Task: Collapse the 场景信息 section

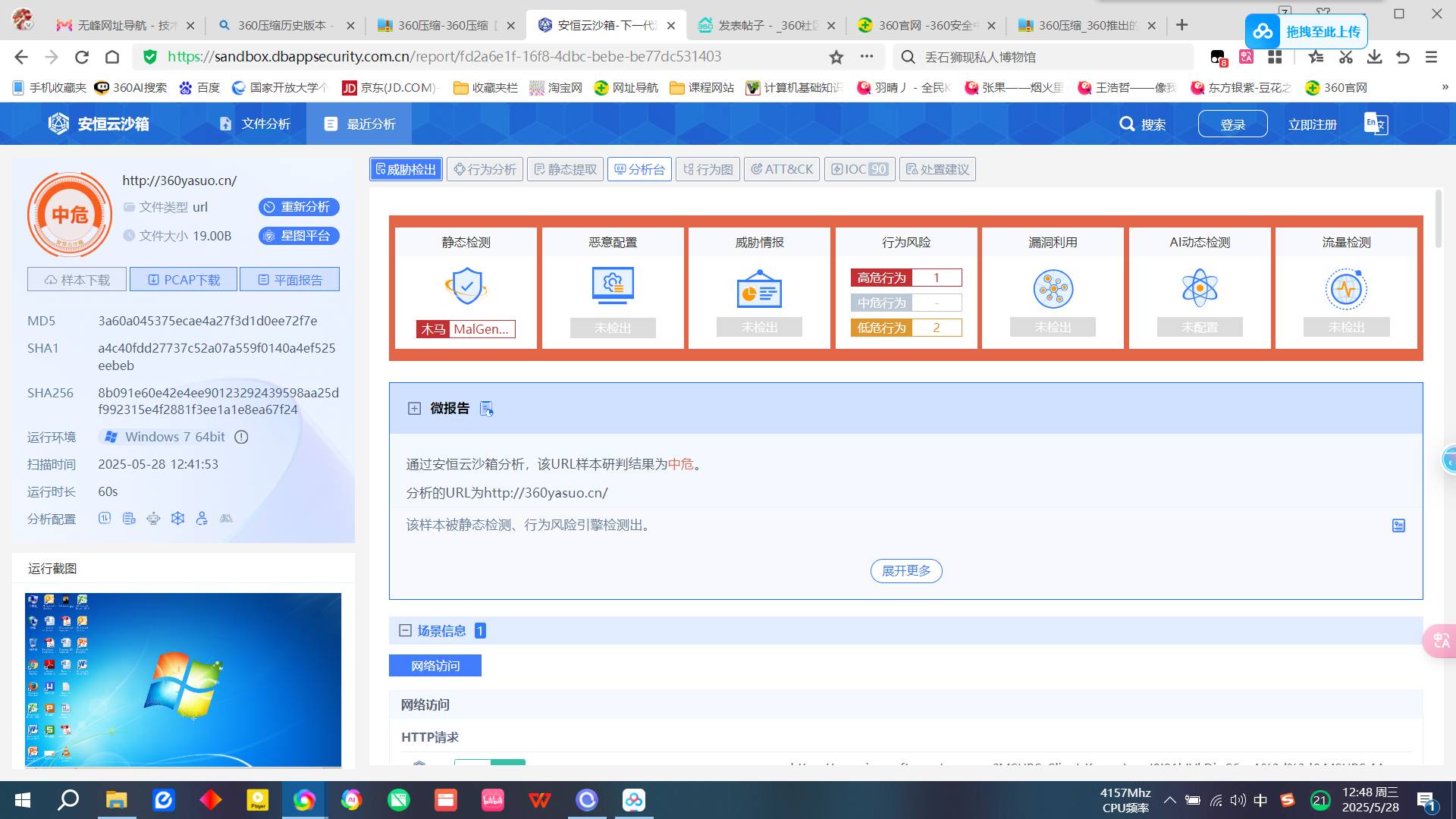Action: point(405,630)
